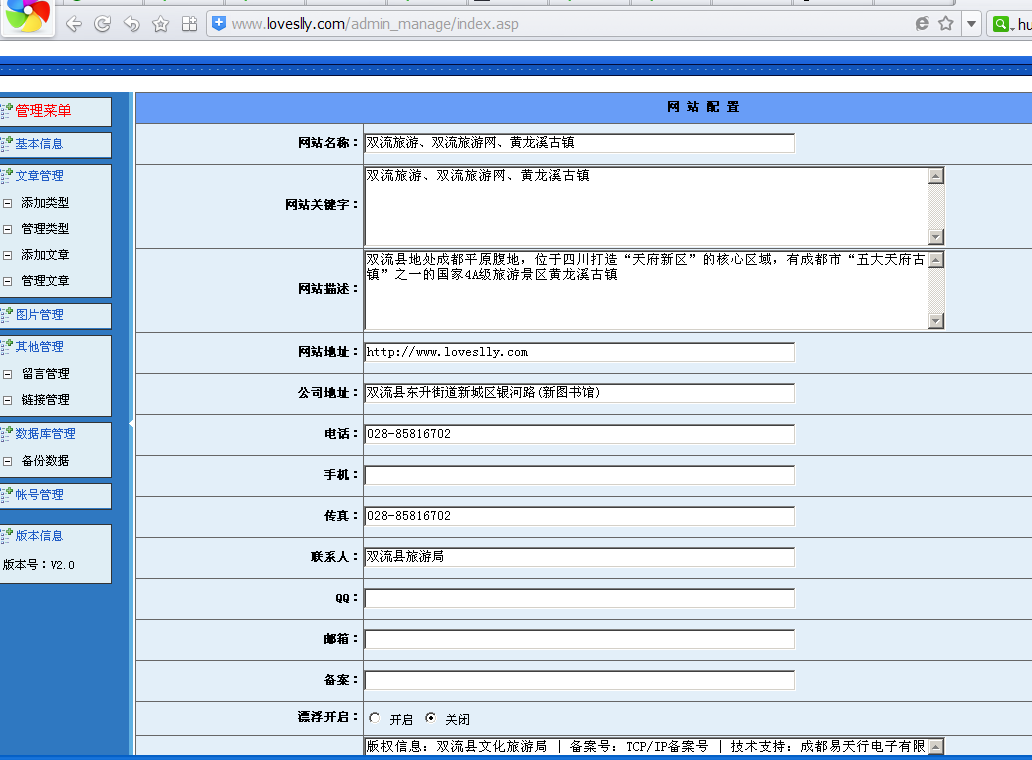1032x760 pixels.
Task: Open favorites star icon in toolbar
Action: click(161, 24)
